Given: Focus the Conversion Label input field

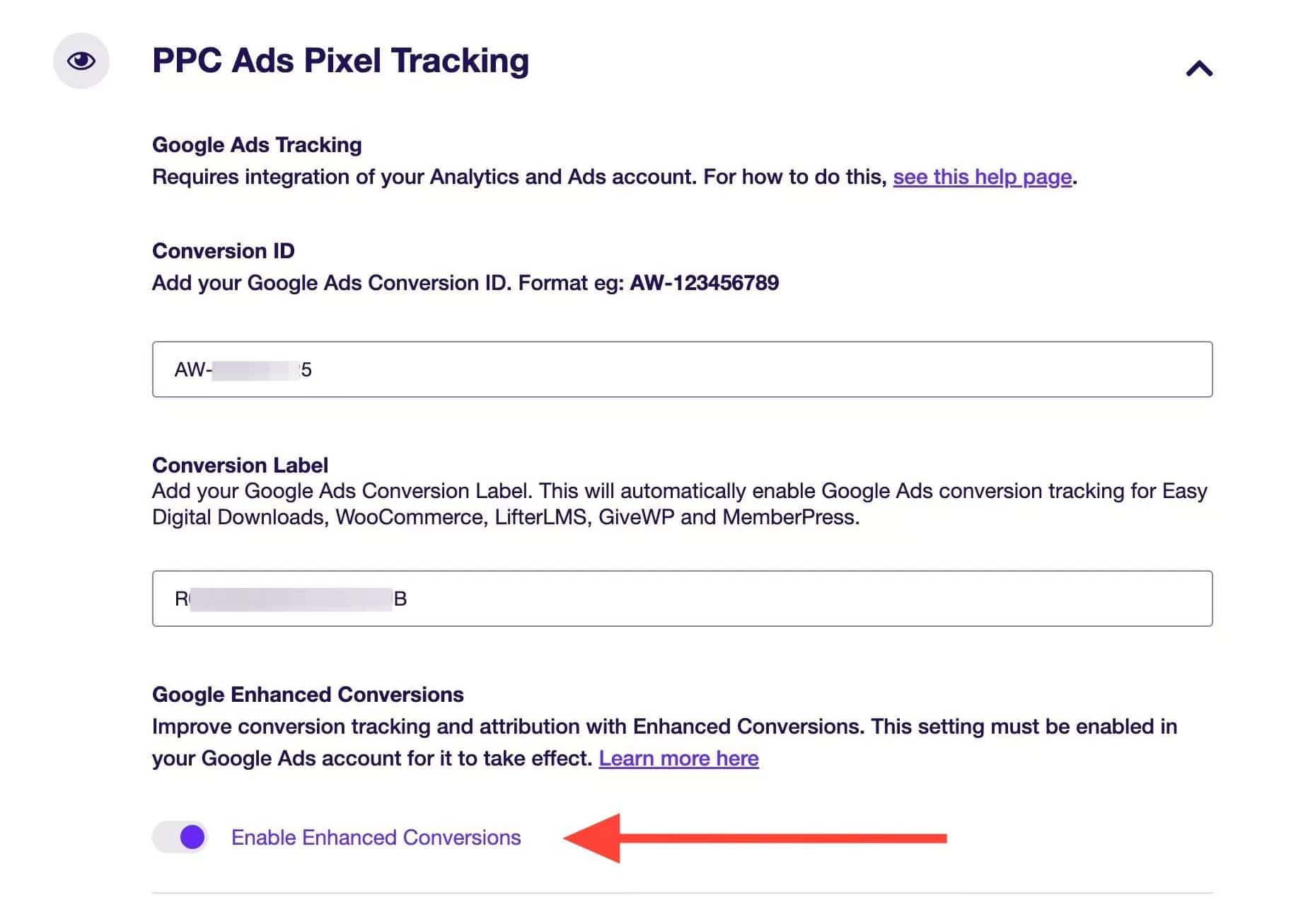Looking at the screenshot, I should [x=682, y=599].
